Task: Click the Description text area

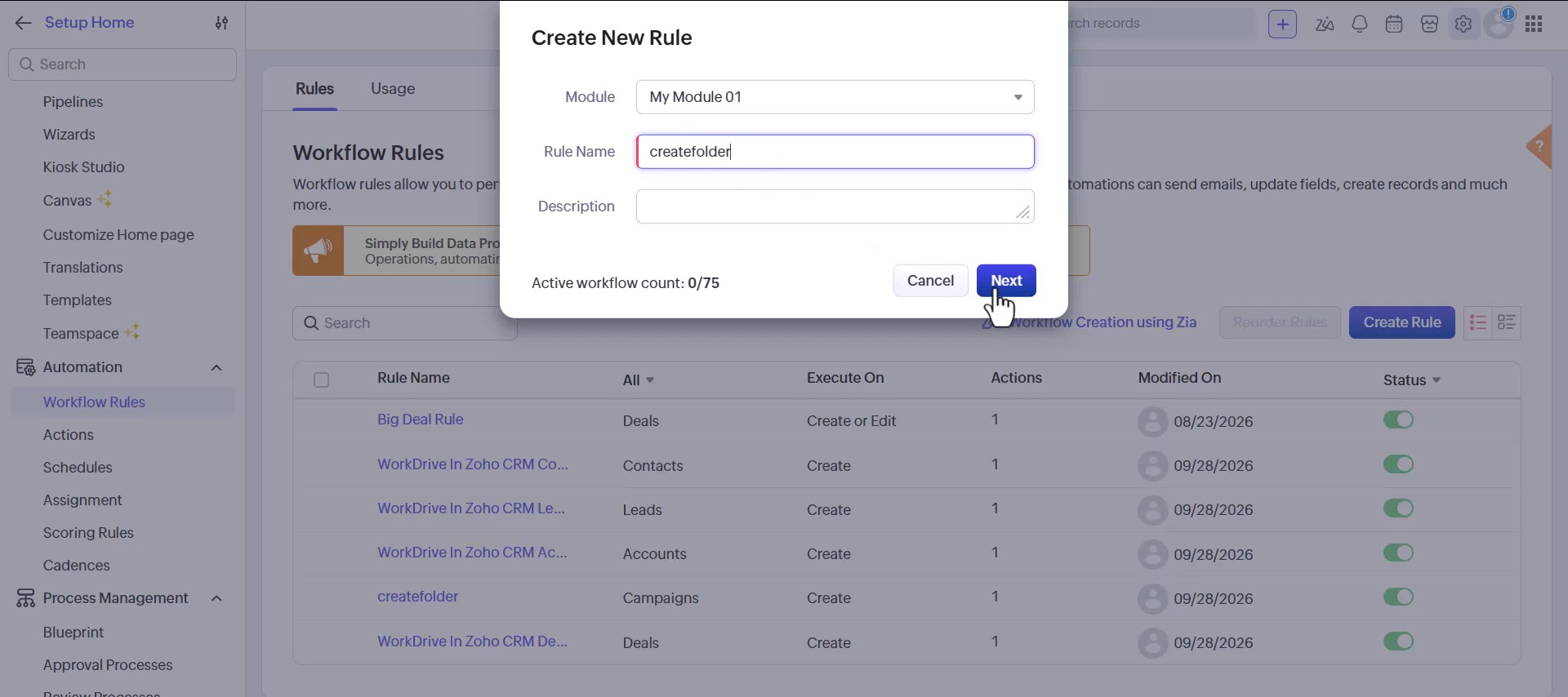Action: [x=835, y=206]
